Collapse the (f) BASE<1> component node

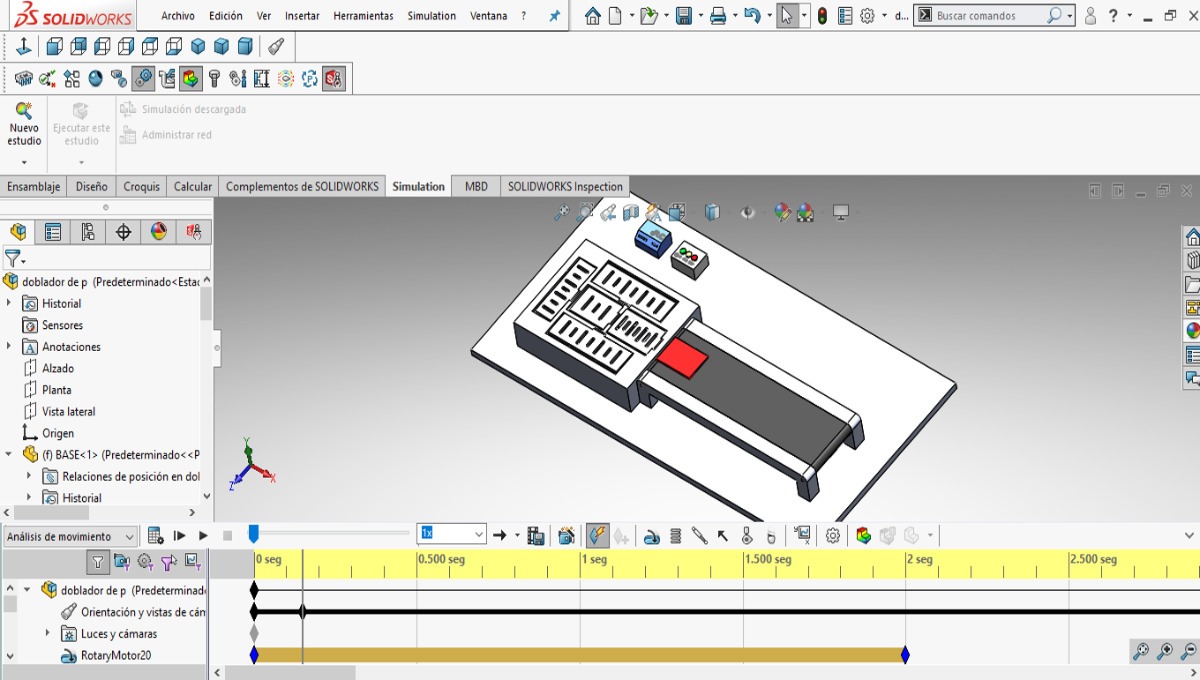coord(9,454)
